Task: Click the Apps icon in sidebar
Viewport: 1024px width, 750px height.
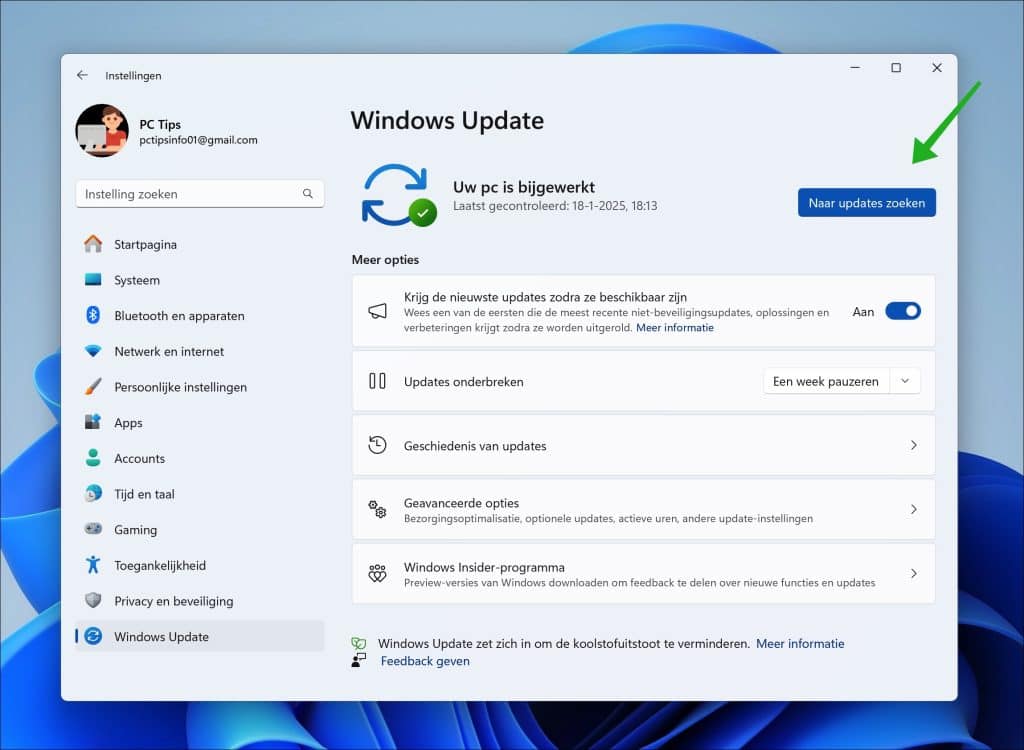Action: point(93,422)
